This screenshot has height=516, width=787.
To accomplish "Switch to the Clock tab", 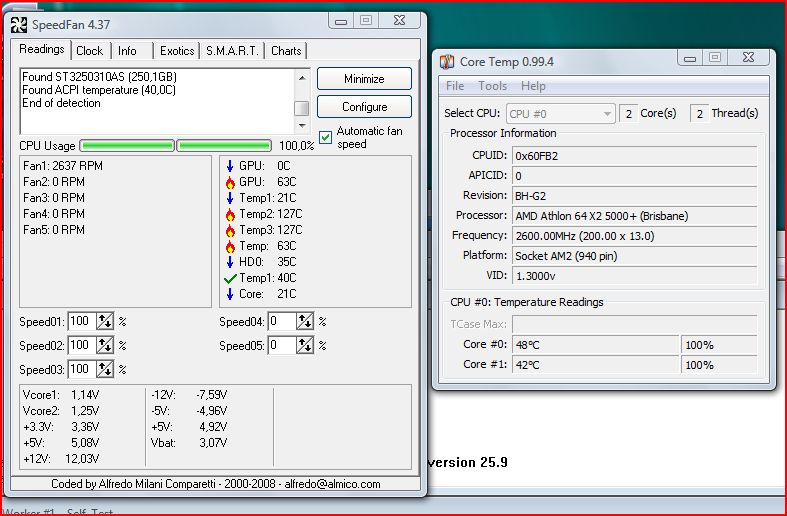I will tap(90, 51).
